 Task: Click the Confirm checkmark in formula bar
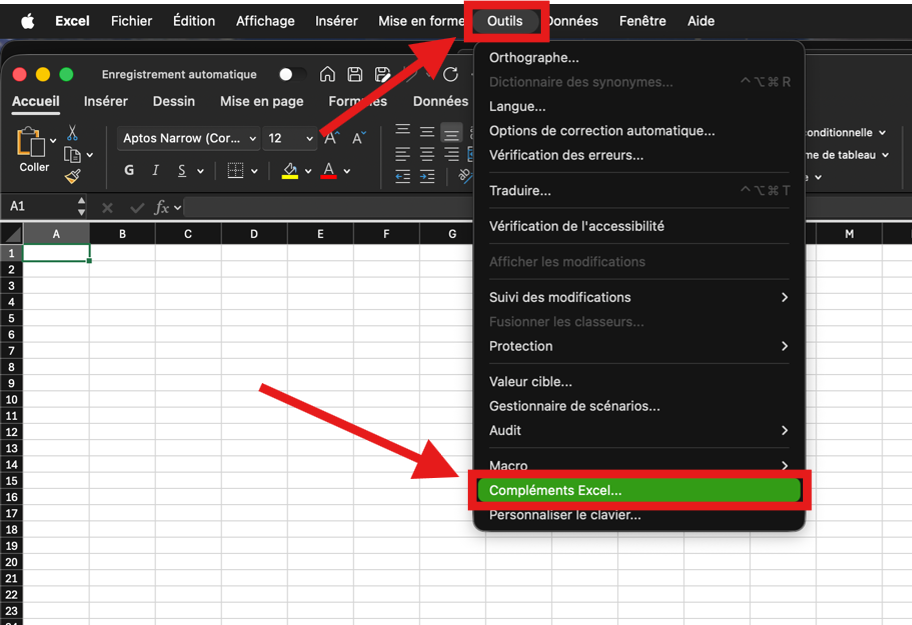(x=137, y=208)
